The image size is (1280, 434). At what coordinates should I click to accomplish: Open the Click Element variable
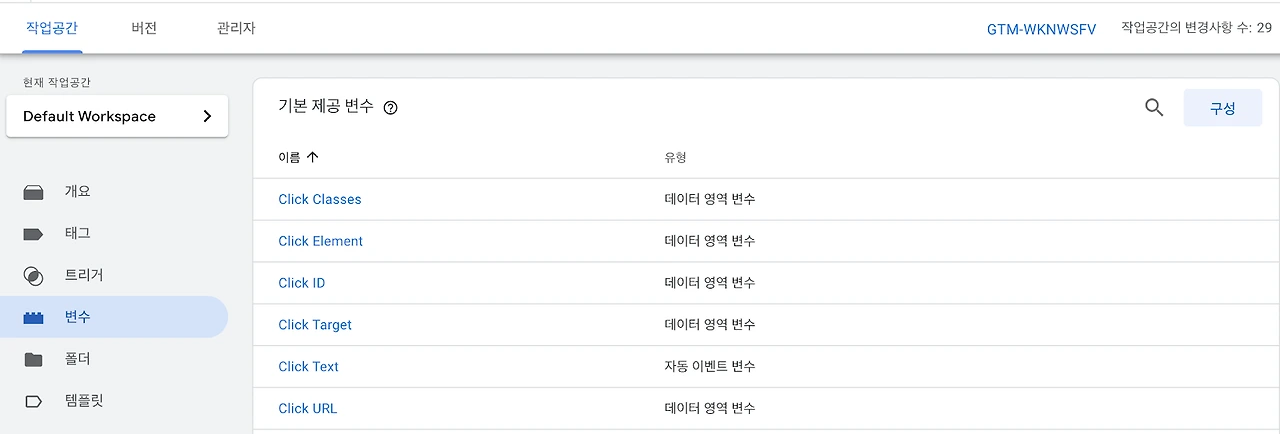pyautogui.click(x=320, y=241)
